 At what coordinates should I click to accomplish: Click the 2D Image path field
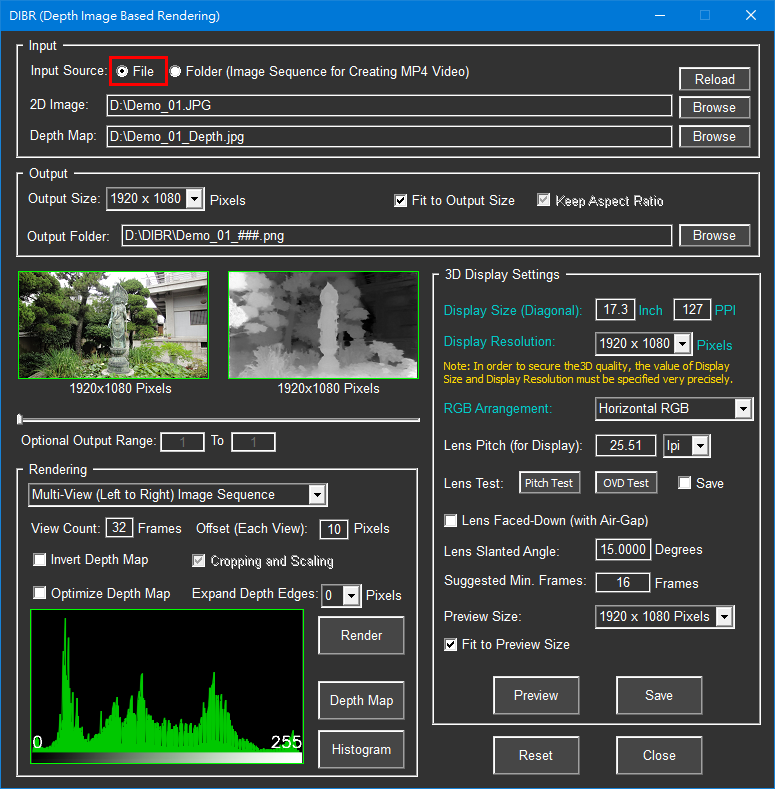[389, 106]
